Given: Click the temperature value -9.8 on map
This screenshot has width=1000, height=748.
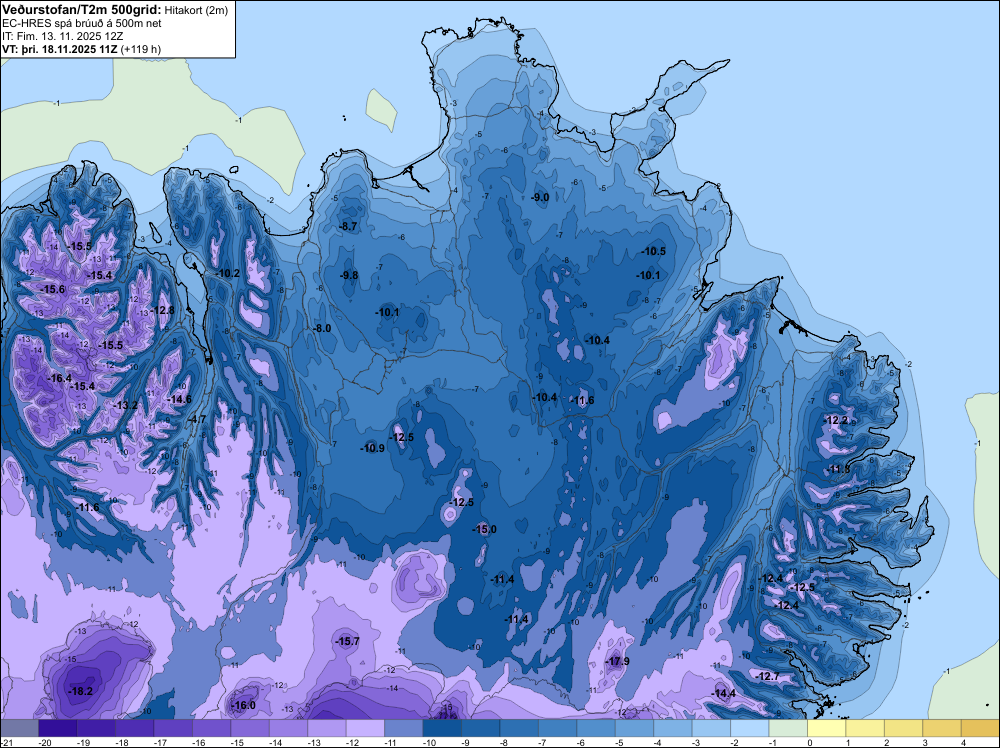Looking at the screenshot, I should click(348, 275).
